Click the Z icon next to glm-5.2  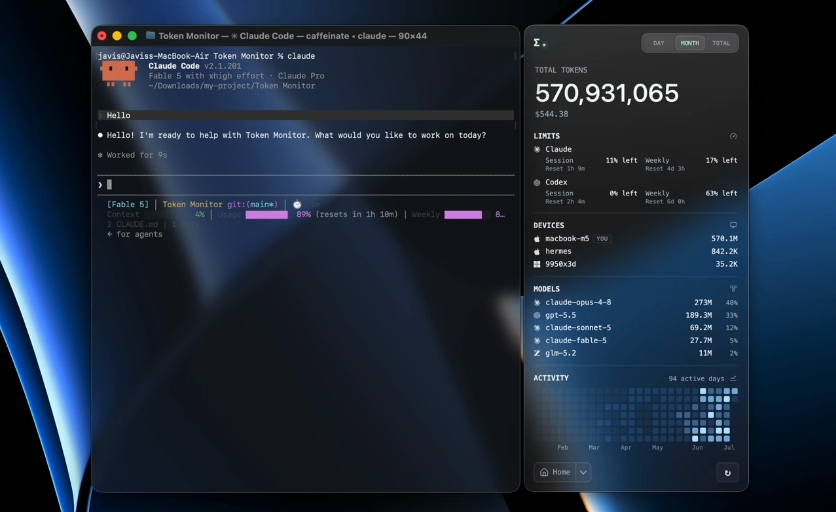click(x=537, y=353)
